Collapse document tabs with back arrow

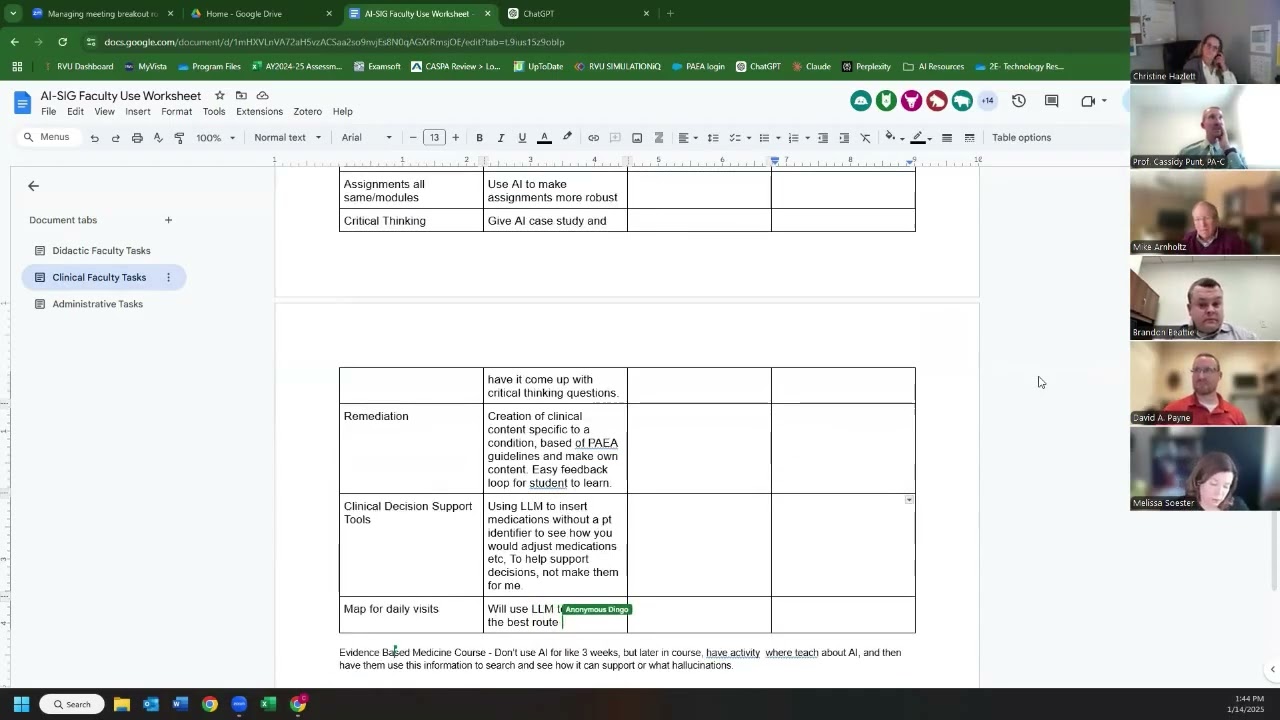tap(33, 186)
